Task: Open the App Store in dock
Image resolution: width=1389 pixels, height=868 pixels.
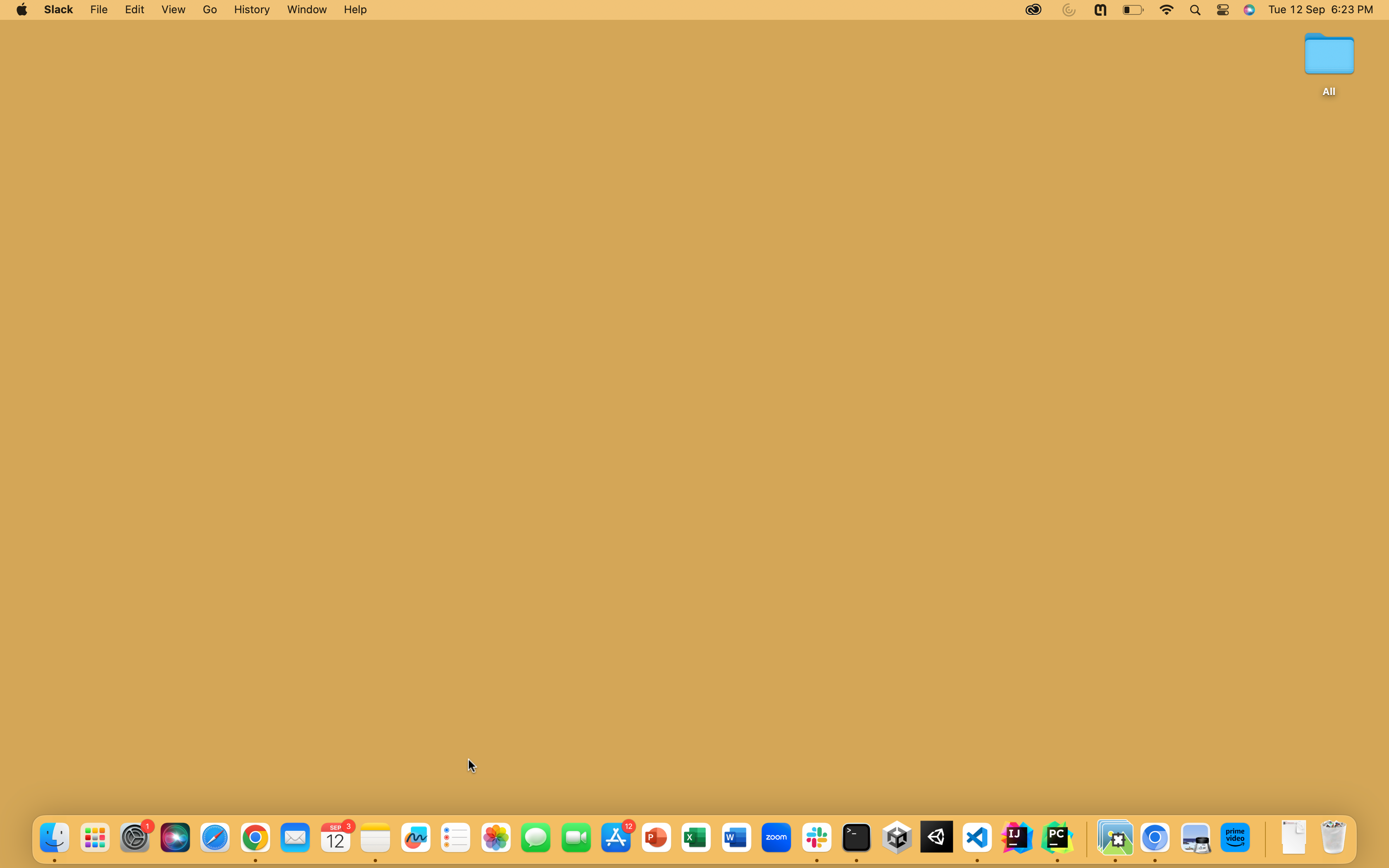Action: tap(616, 838)
